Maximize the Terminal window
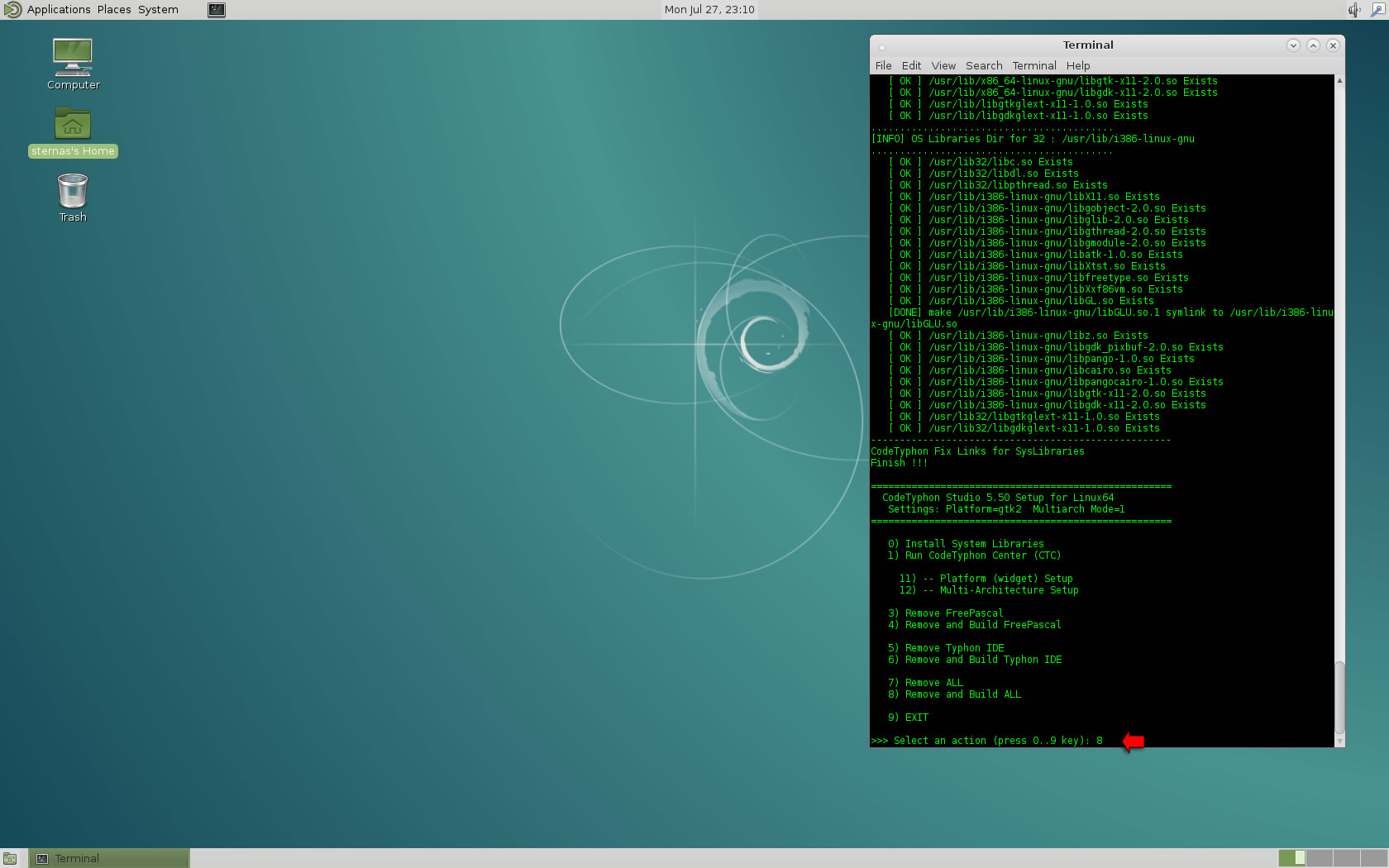The image size is (1389, 868). pyautogui.click(x=1313, y=45)
